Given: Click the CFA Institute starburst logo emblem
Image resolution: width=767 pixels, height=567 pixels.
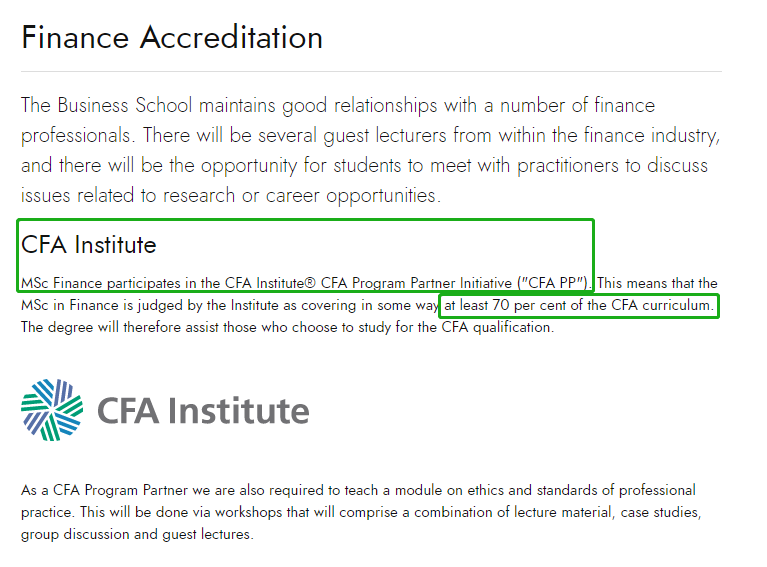Looking at the screenshot, I should coord(52,410).
